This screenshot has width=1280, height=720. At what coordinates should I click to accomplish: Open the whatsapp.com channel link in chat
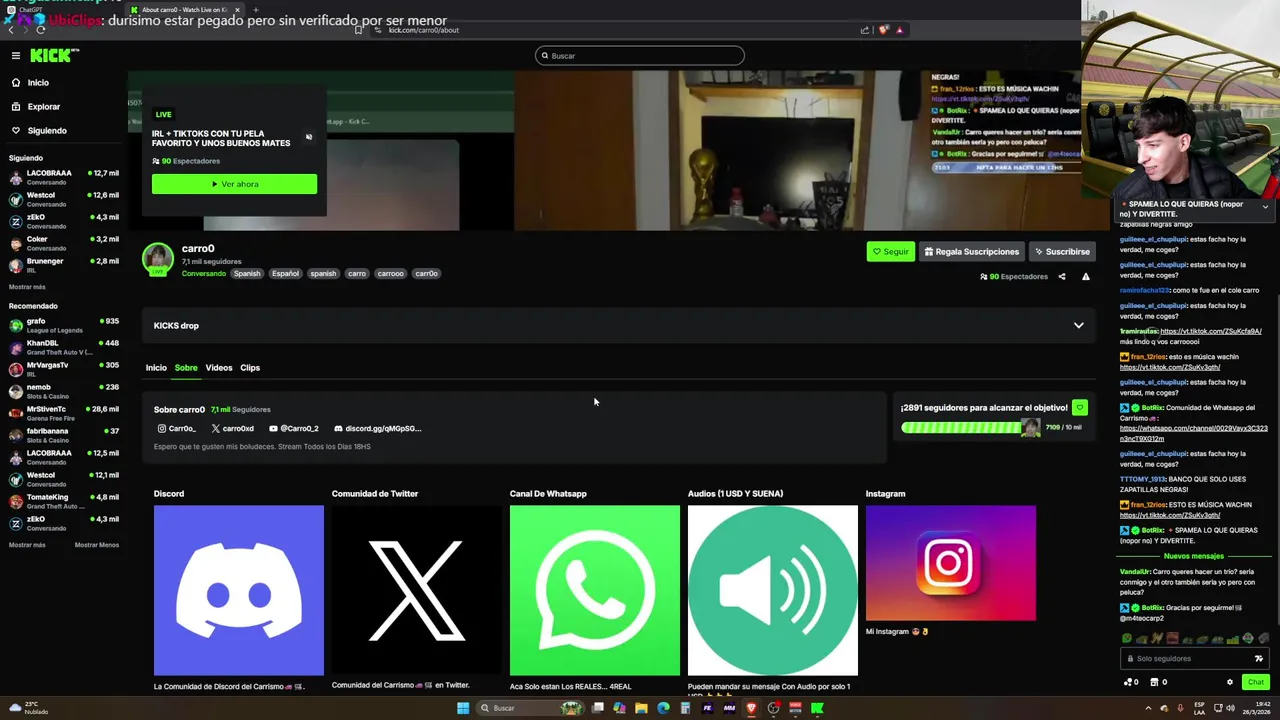1193,433
